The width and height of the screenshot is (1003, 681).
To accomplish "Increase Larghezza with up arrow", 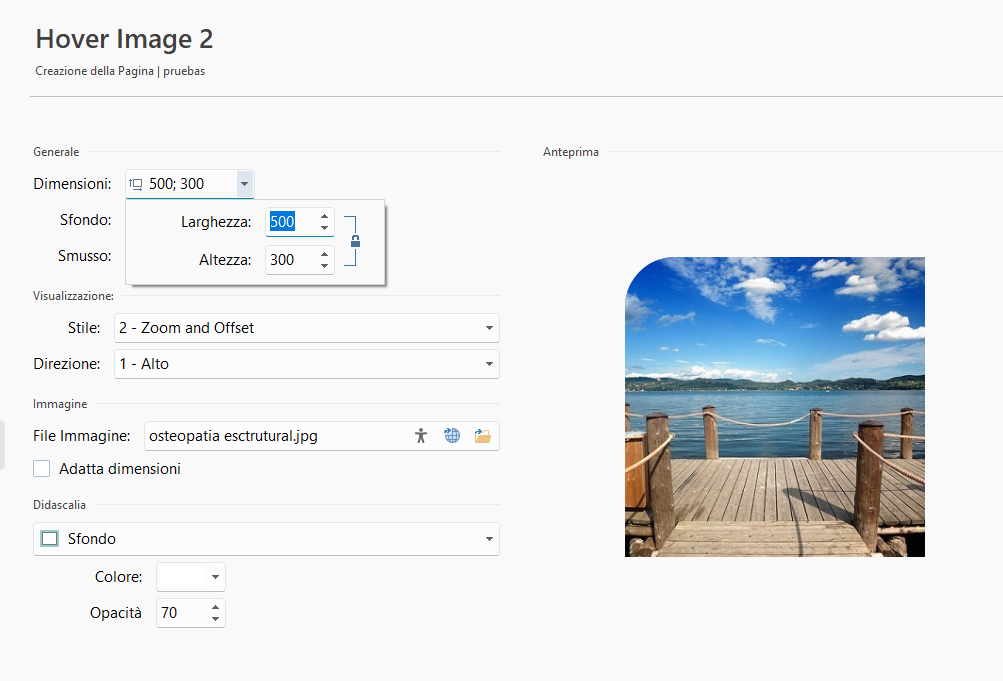I will pyautogui.click(x=324, y=216).
